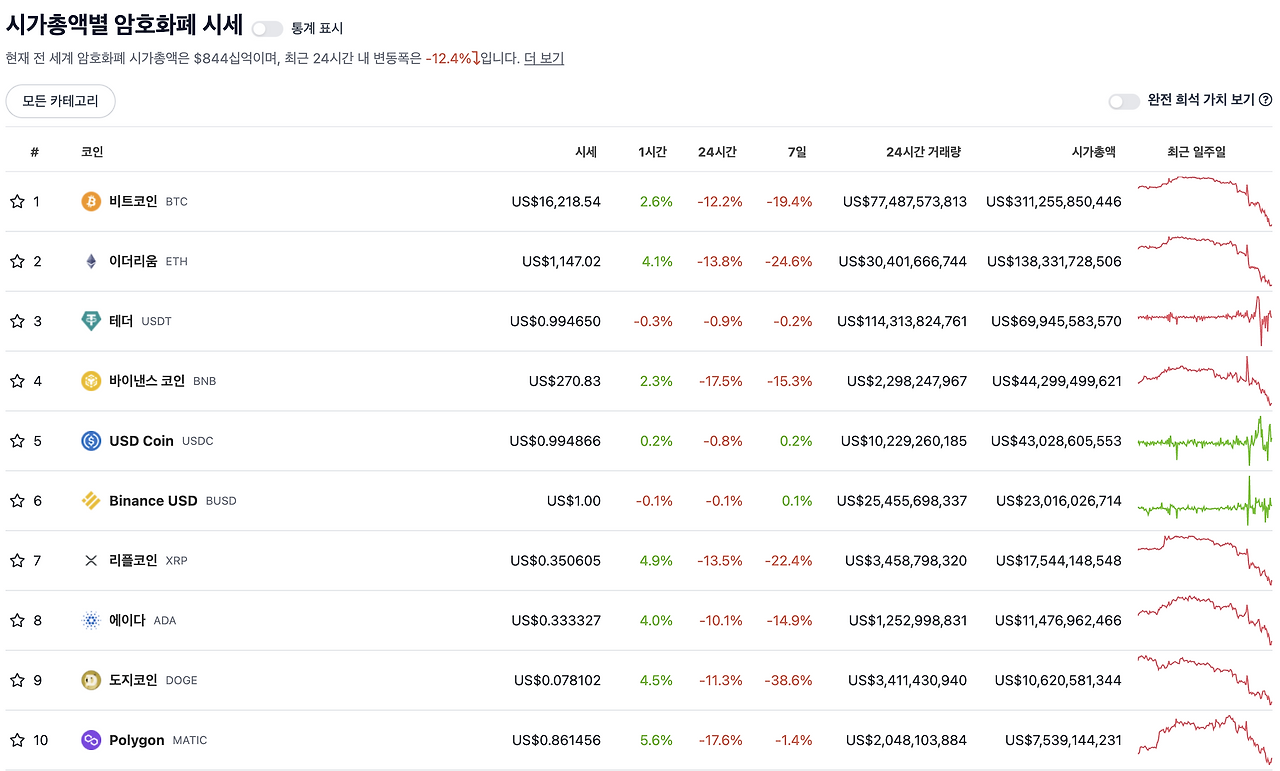Click the XRP cross logo

pos(91,561)
